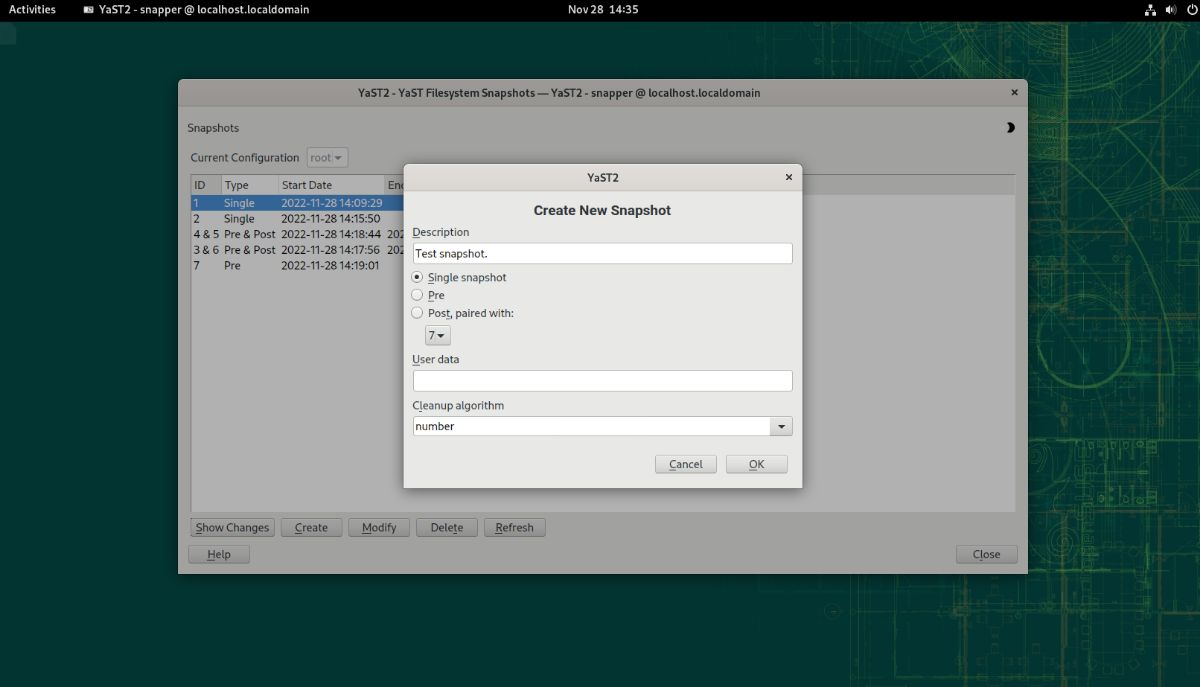The width and height of the screenshot is (1200, 687).
Task: Open the Cleanup algorithm dropdown
Action: point(781,426)
